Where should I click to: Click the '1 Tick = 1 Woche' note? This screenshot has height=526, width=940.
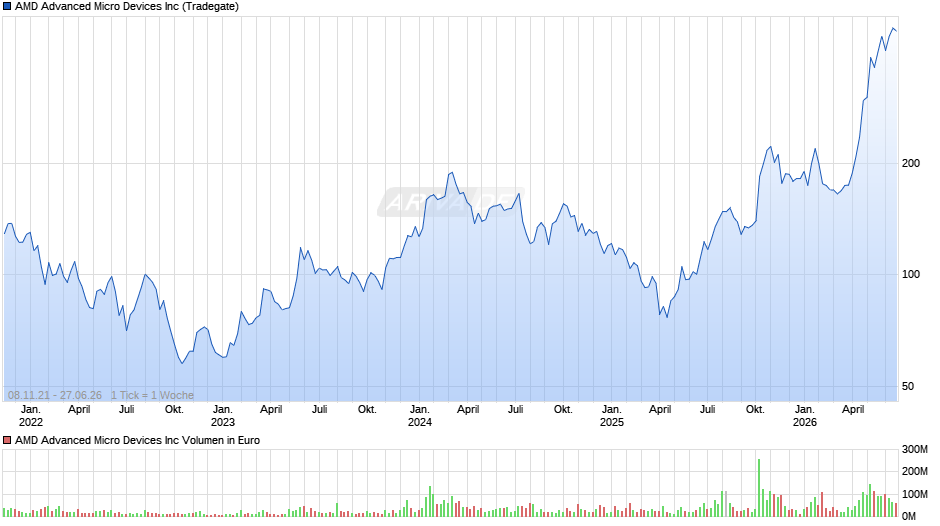click(152, 395)
